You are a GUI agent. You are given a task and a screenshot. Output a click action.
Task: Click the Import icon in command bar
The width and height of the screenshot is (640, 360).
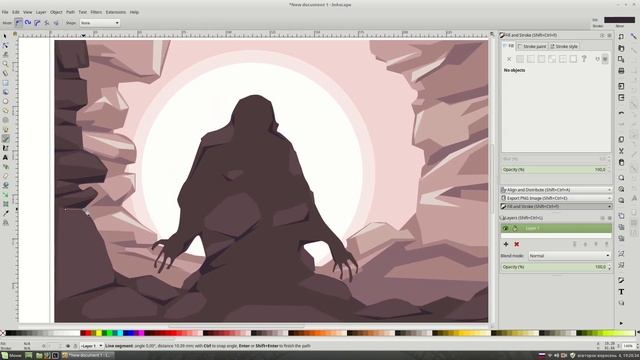click(621, 86)
